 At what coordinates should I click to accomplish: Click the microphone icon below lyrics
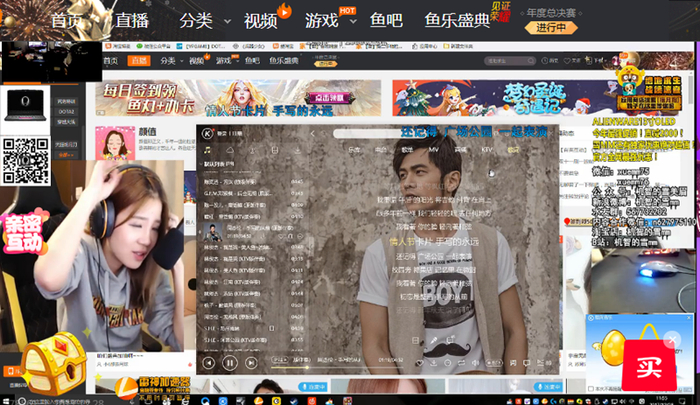point(434,340)
